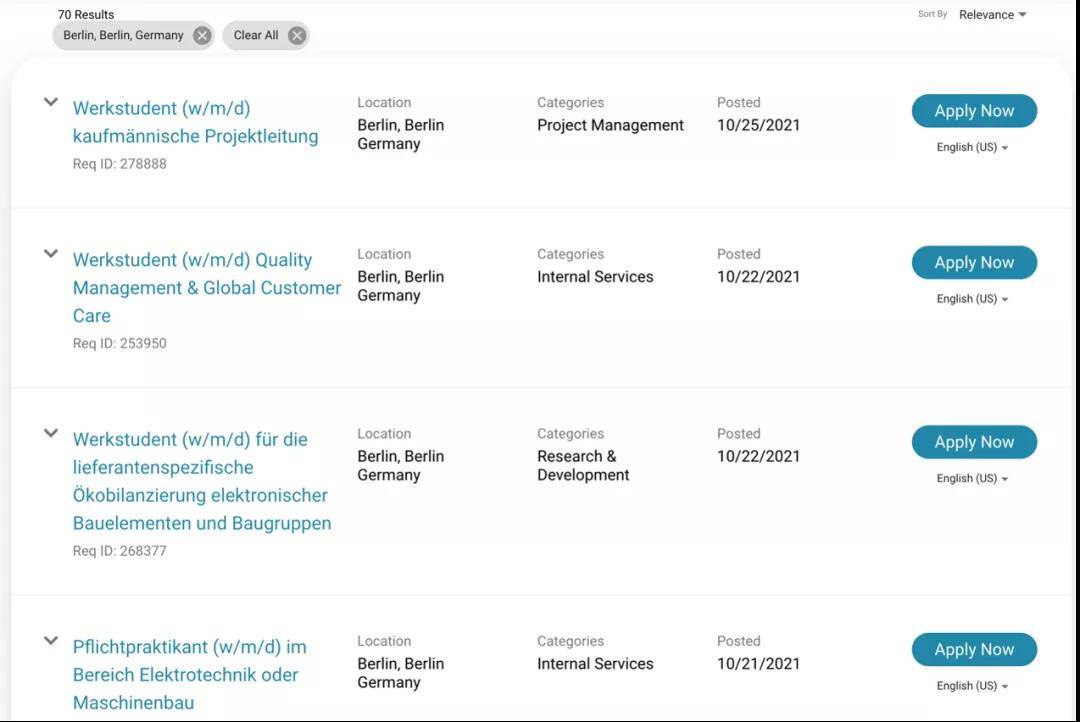Open language dropdown for Req ID 268377
The height and width of the screenshot is (722, 1080).
click(x=972, y=479)
